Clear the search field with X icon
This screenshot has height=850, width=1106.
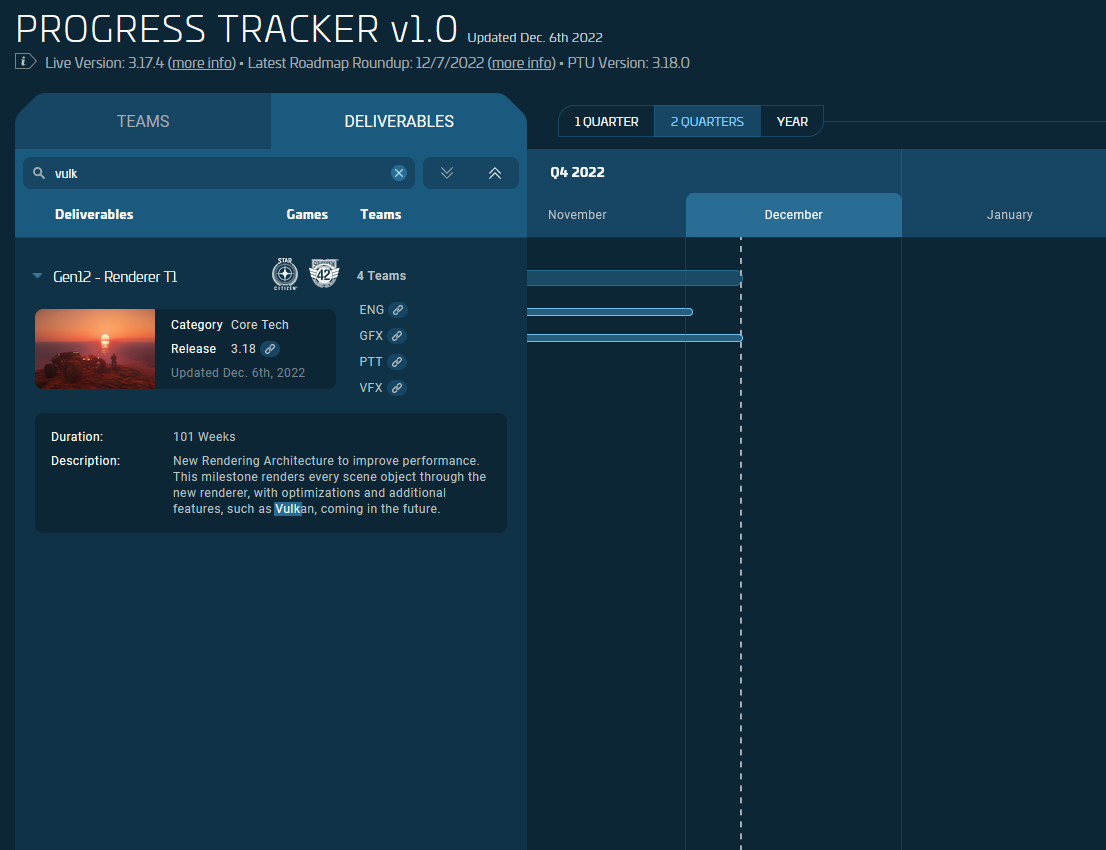tap(399, 173)
